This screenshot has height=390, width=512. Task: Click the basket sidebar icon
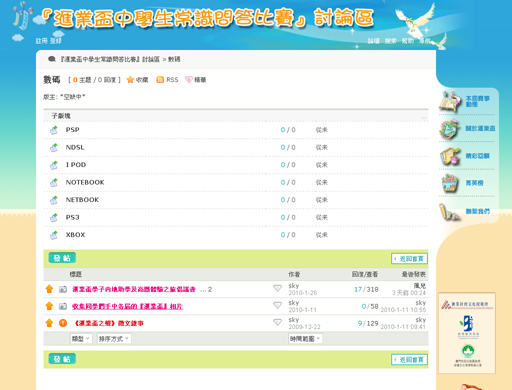point(450,183)
